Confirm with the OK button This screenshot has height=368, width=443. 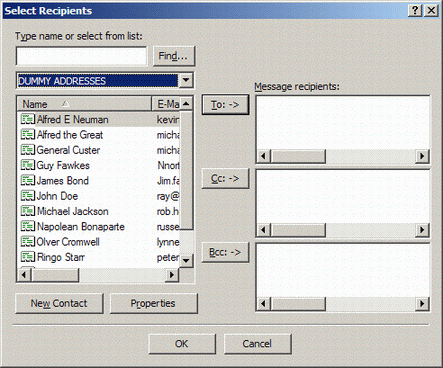(x=182, y=344)
